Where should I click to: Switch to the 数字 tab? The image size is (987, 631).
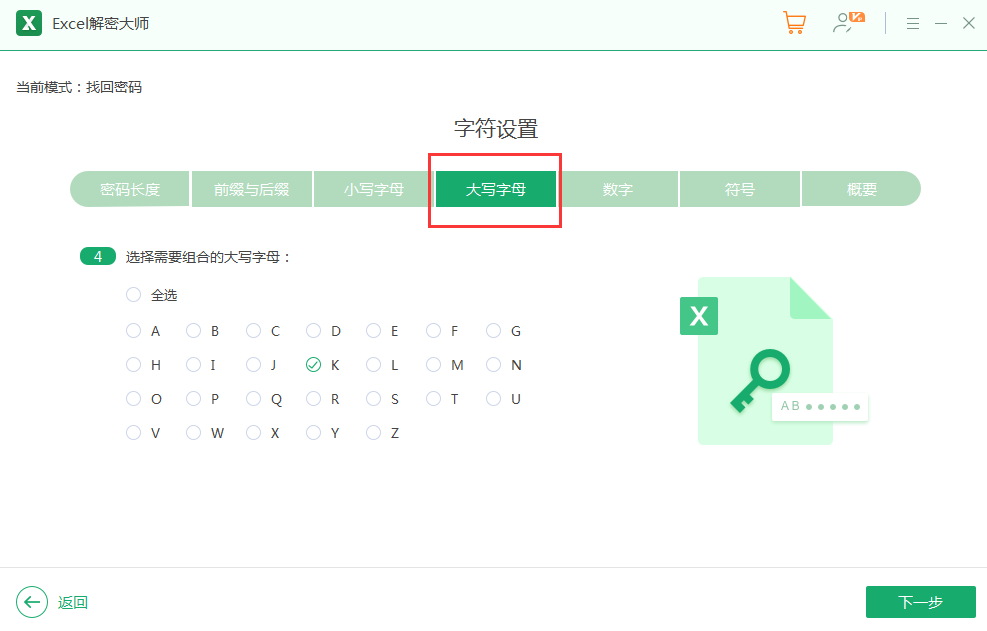pos(618,189)
